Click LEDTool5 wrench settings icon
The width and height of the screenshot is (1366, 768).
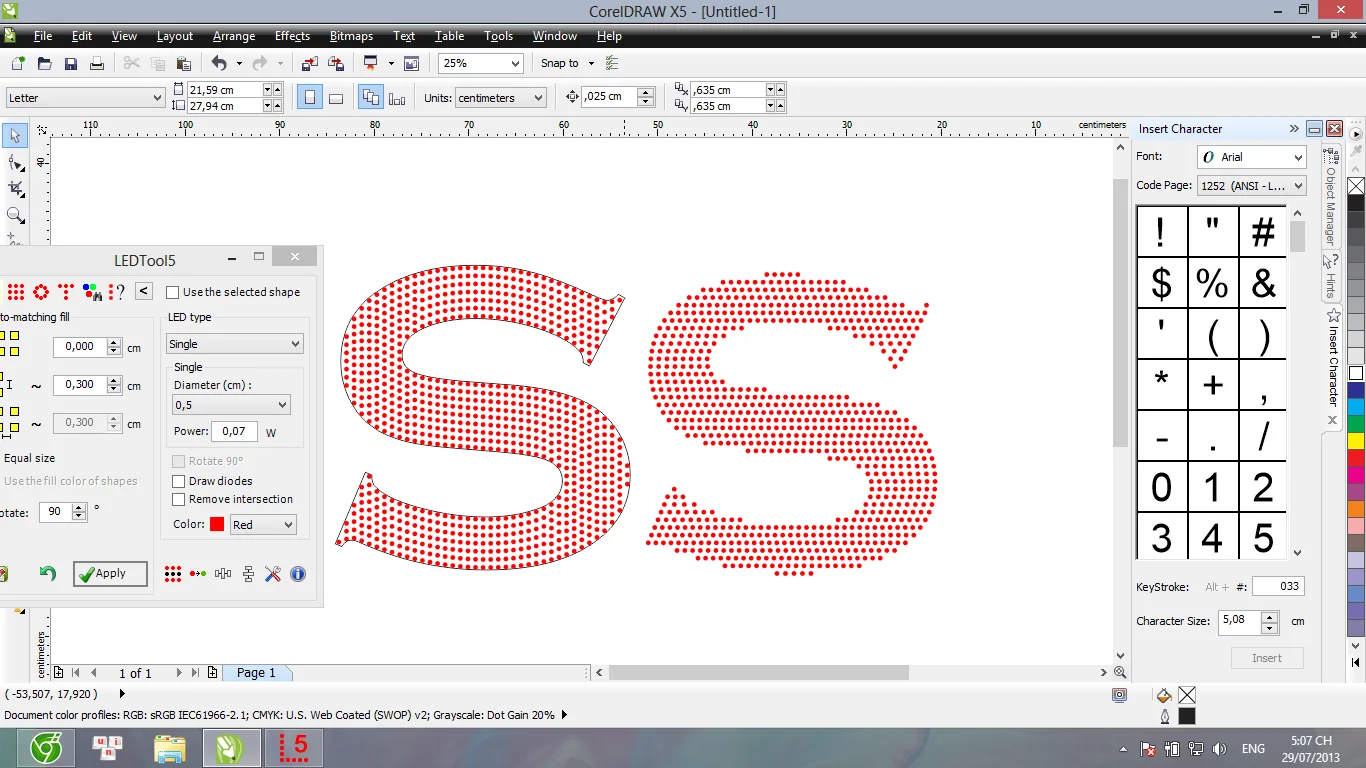pos(273,574)
